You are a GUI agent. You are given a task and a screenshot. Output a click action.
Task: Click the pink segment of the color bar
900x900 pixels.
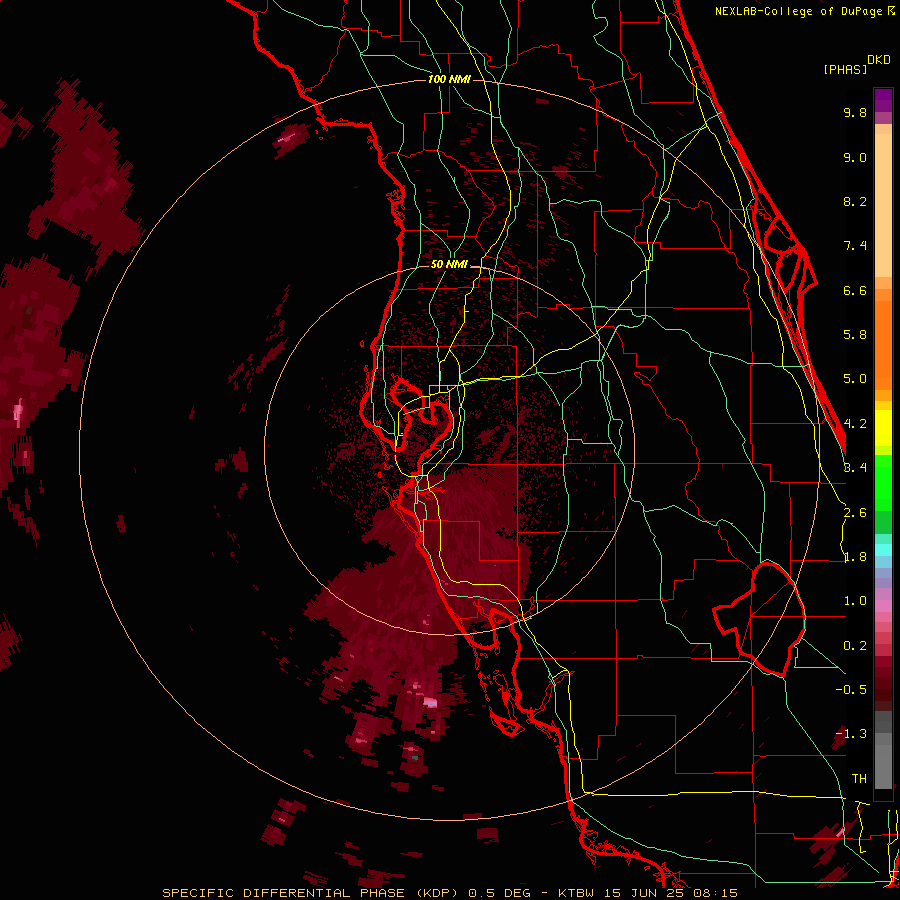point(883,606)
